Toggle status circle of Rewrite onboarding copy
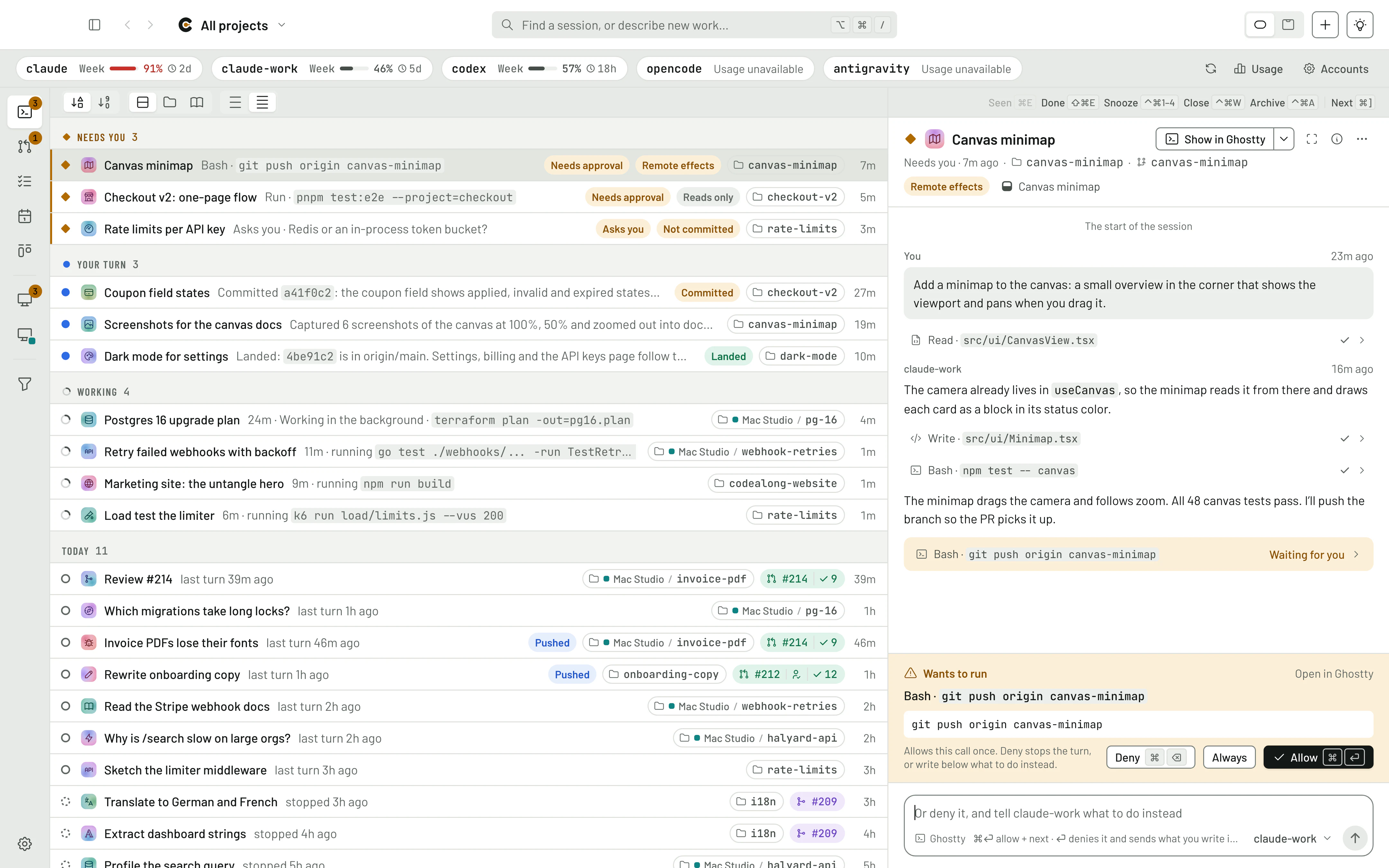 click(66, 674)
